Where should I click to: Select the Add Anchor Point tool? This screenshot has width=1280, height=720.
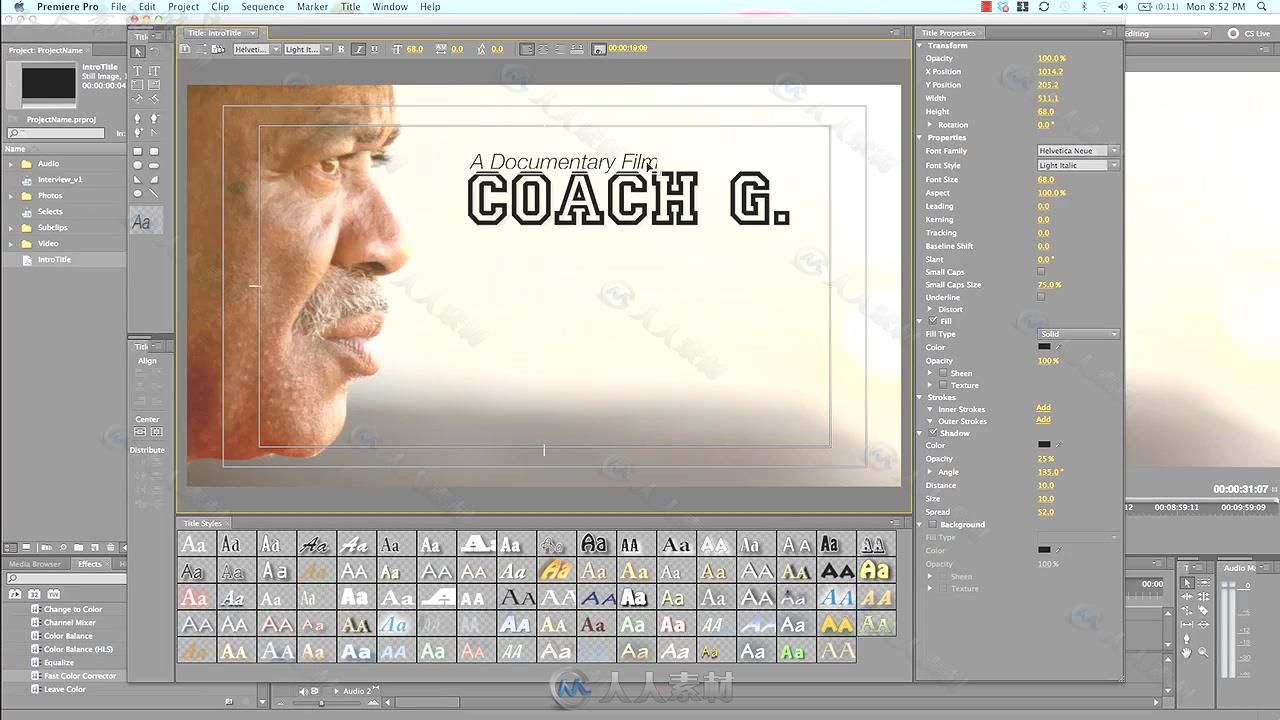[x=138, y=131]
